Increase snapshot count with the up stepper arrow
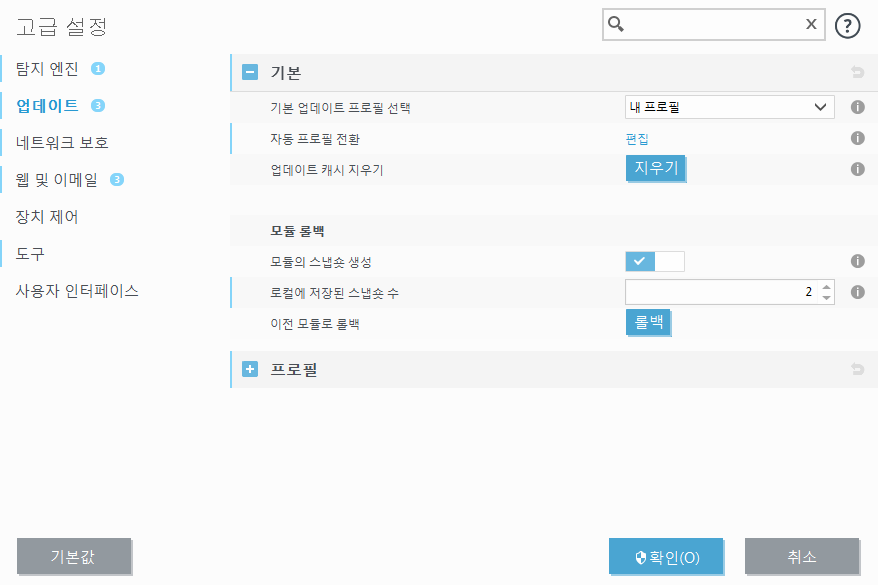878x585 pixels. click(x=826, y=287)
